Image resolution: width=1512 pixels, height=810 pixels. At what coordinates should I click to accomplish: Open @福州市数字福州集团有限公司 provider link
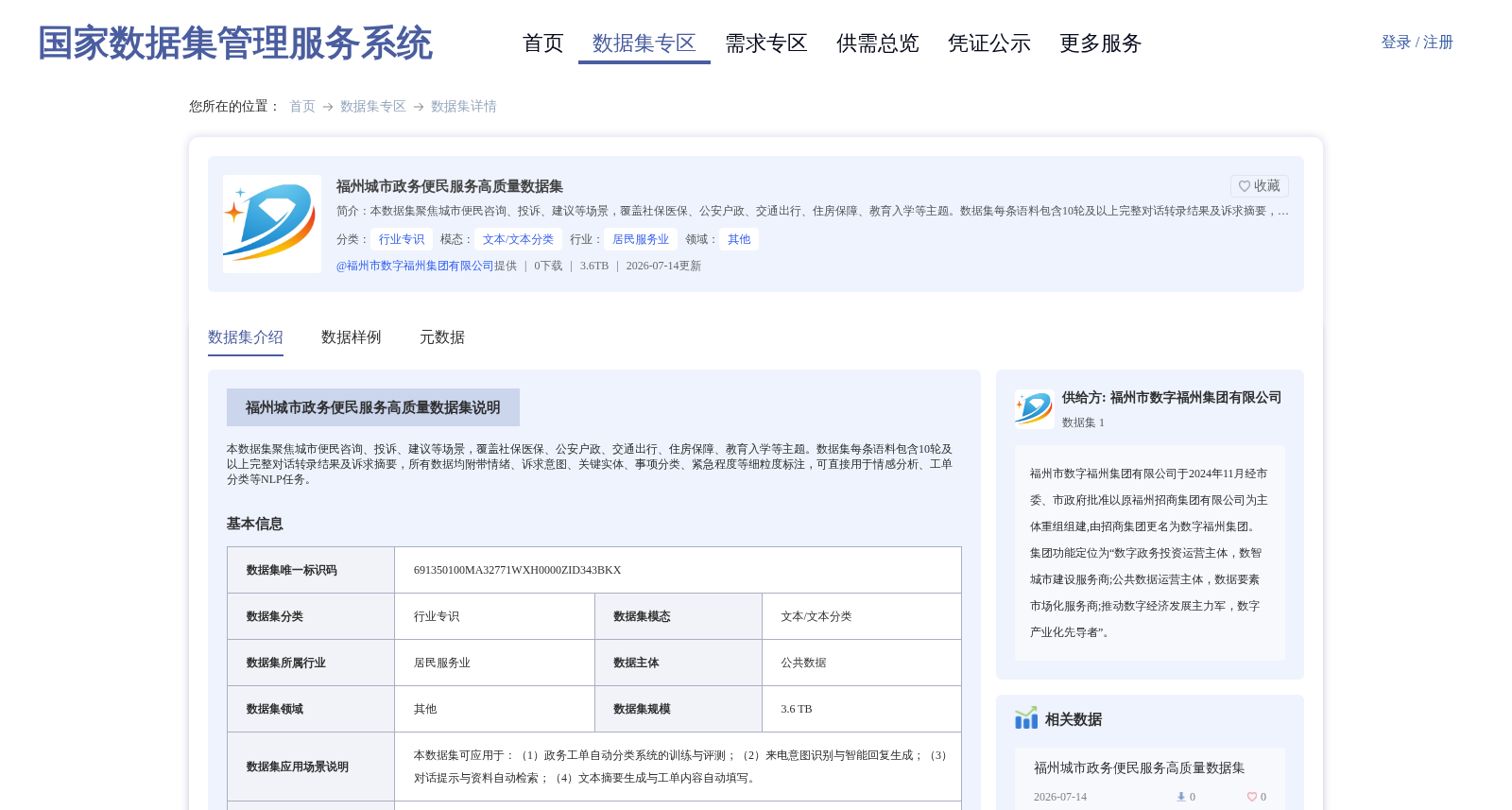pyautogui.click(x=415, y=266)
